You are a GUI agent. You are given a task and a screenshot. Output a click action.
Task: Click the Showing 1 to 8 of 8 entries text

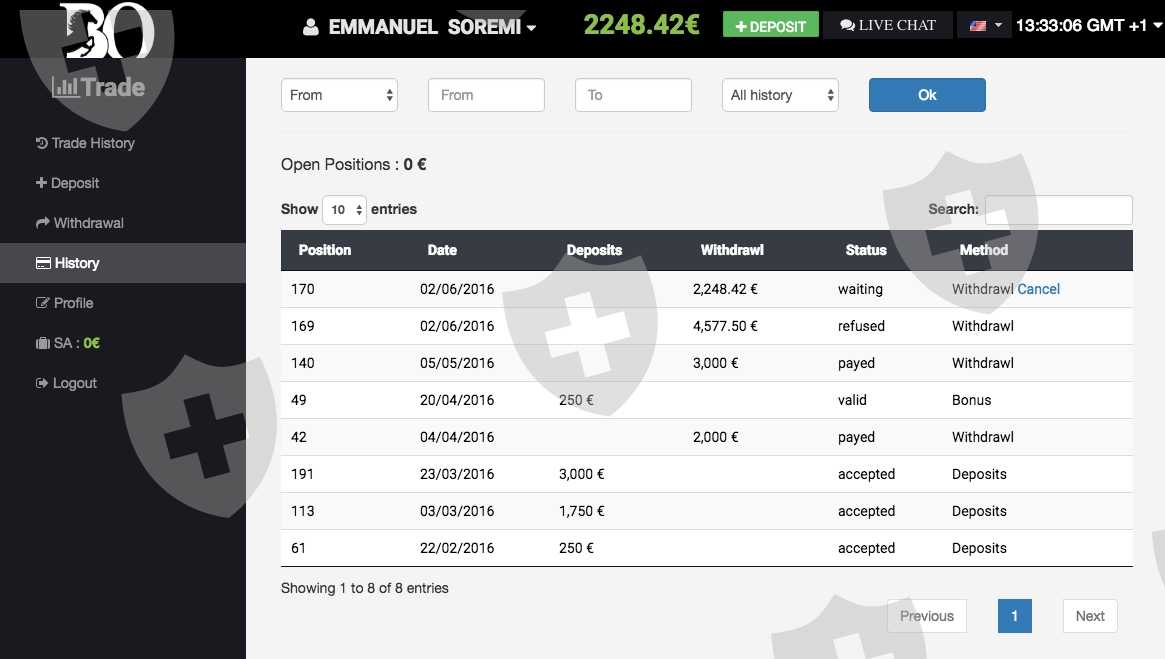(365, 588)
